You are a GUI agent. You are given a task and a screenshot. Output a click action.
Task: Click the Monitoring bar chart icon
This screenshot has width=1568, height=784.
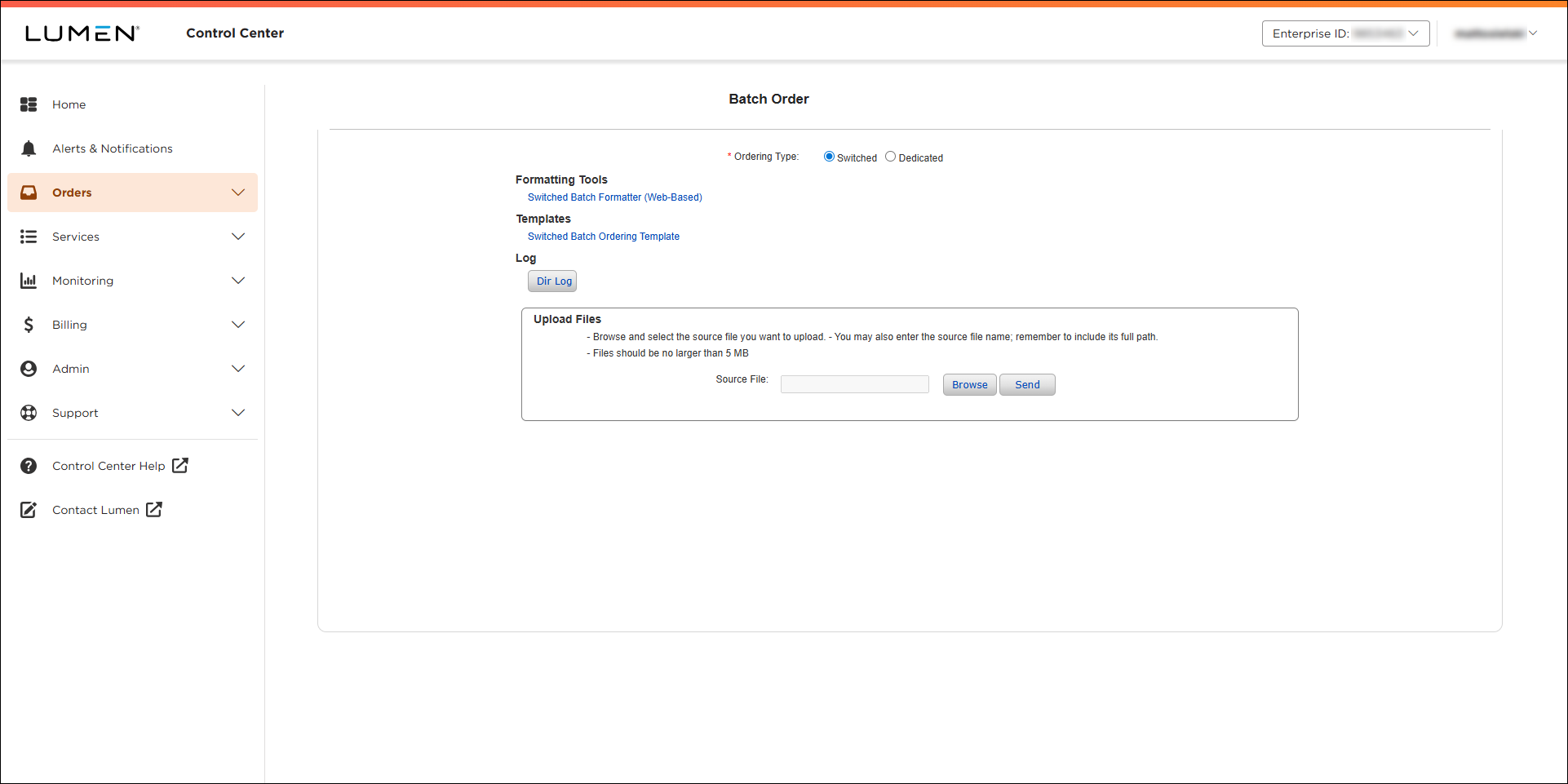[x=29, y=281]
